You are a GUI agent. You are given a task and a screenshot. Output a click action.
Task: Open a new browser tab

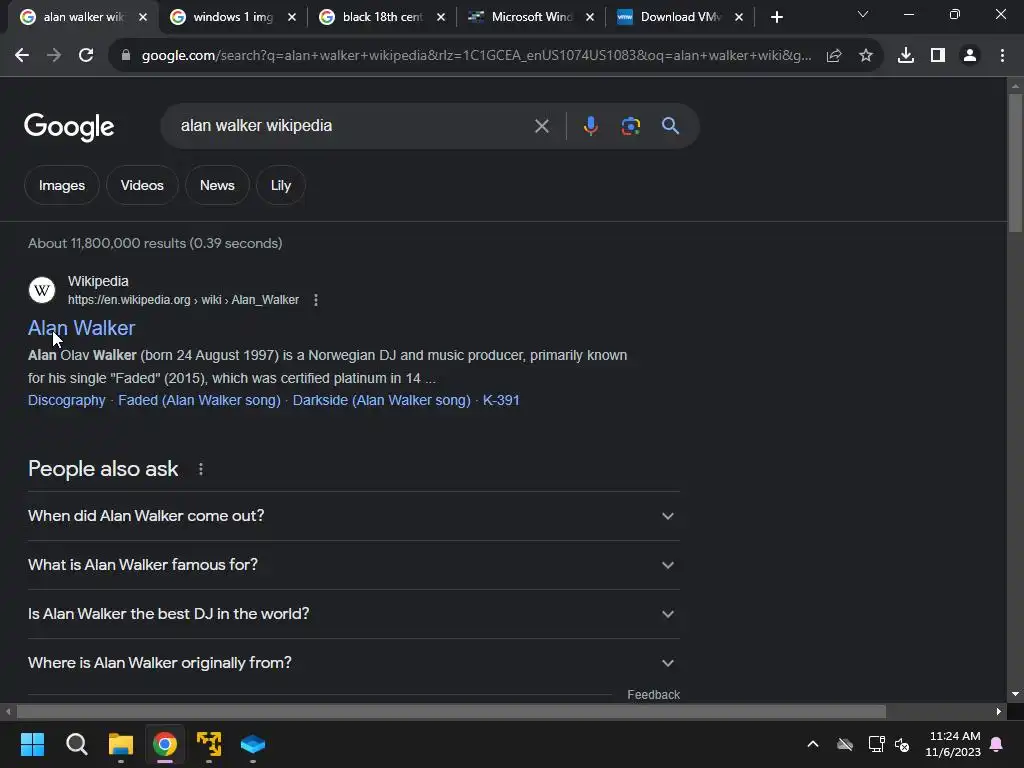pyautogui.click(x=776, y=17)
